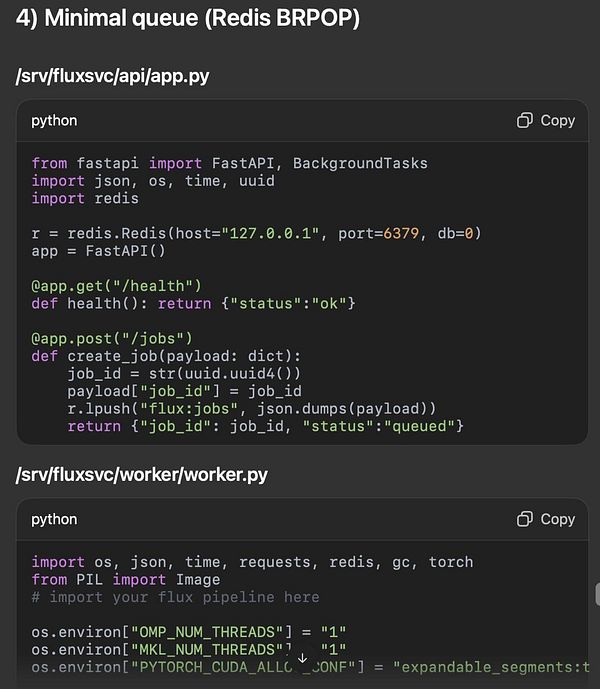The height and width of the screenshot is (689, 600).
Task: Click the 'from PIL import Image' line
Action: tap(126, 580)
